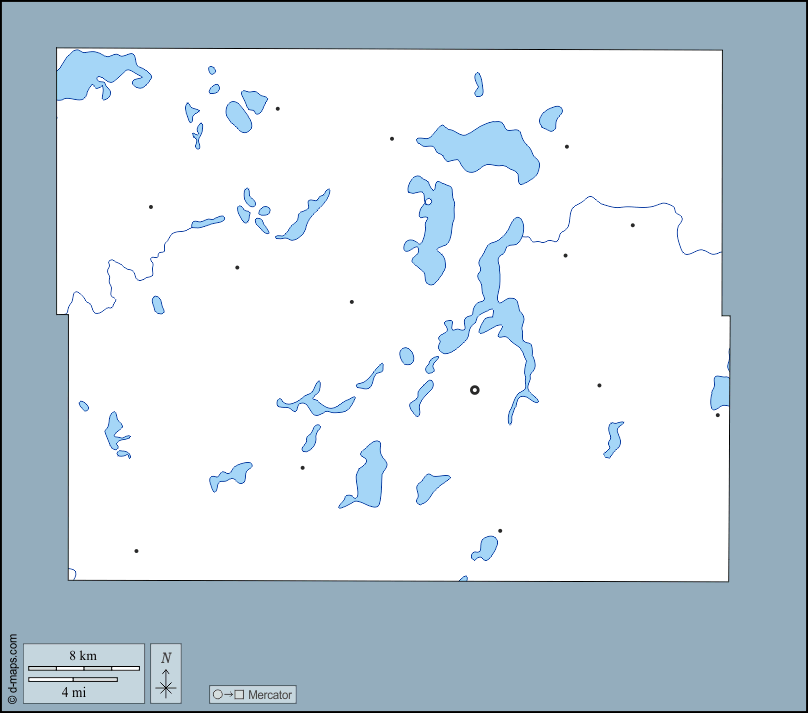Image resolution: width=808 pixels, height=713 pixels.
Task: Click the ringed capital marker on the map
Action: [475, 390]
